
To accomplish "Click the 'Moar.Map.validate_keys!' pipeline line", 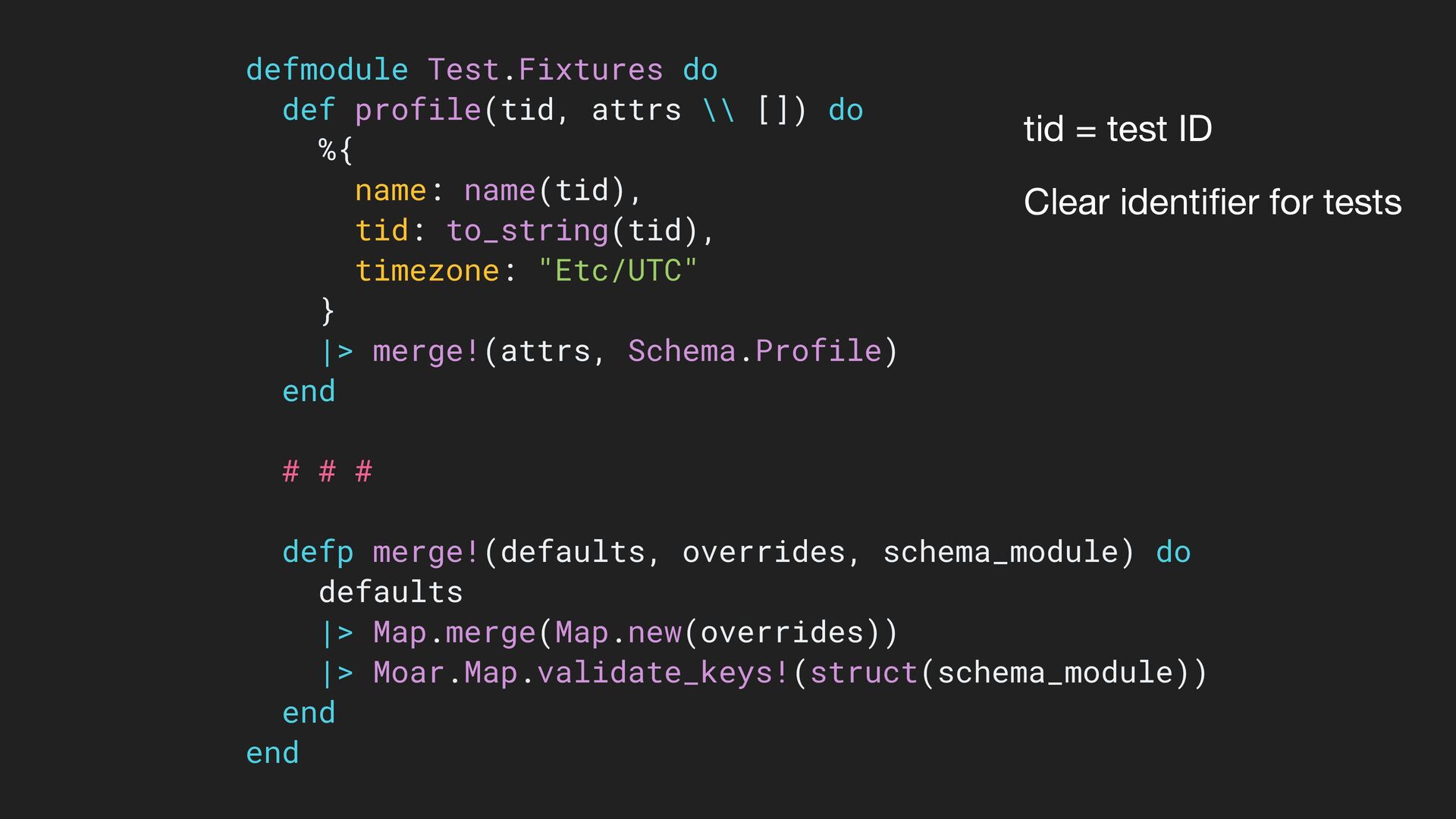I will coord(763,673).
